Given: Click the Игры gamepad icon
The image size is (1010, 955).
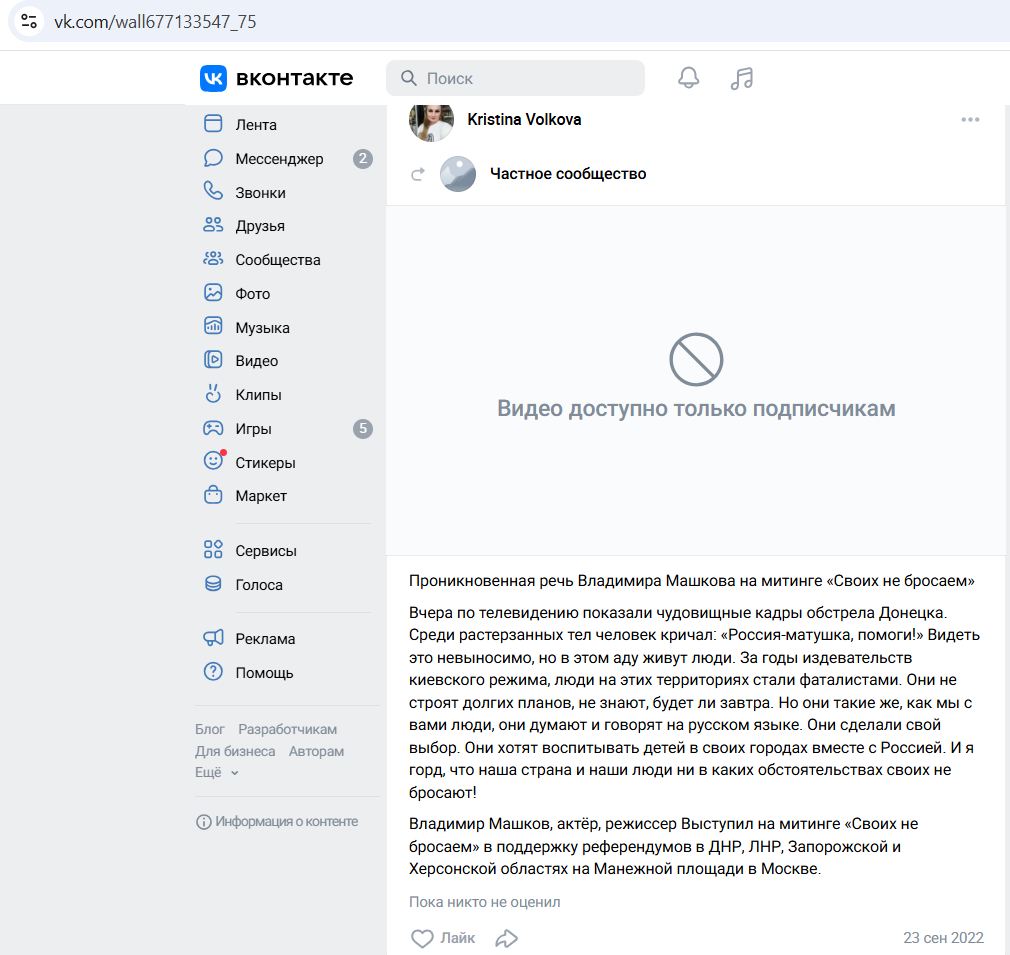Looking at the screenshot, I should pyautogui.click(x=213, y=428).
